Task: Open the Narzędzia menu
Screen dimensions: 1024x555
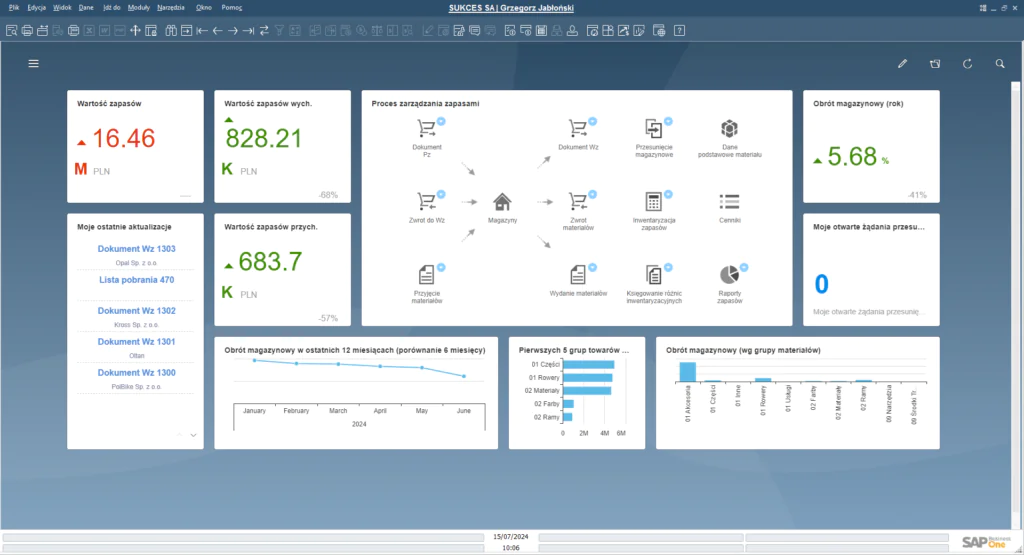Action: tap(171, 7)
